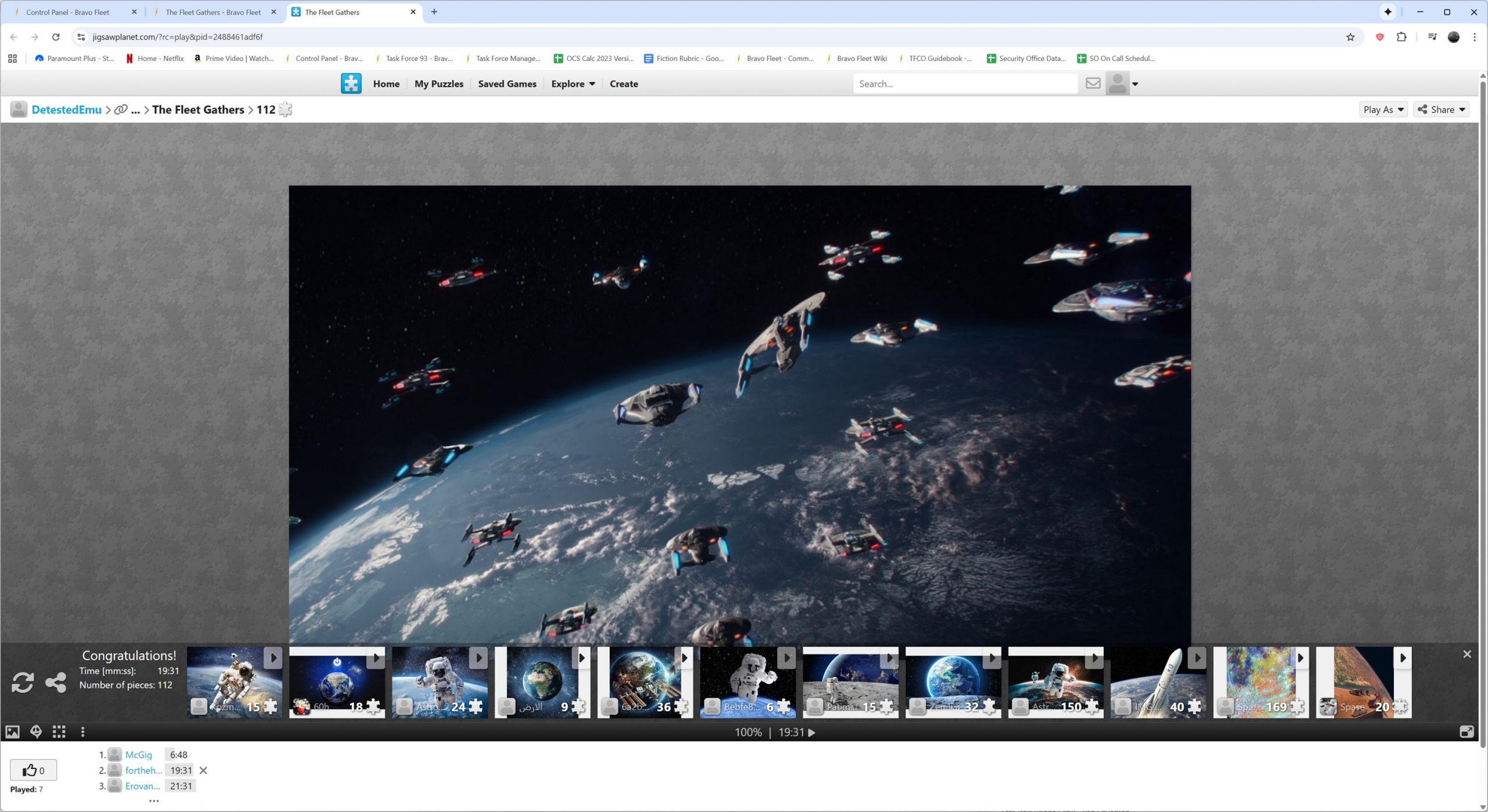Open the DetestedEmu profile link

(66, 109)
